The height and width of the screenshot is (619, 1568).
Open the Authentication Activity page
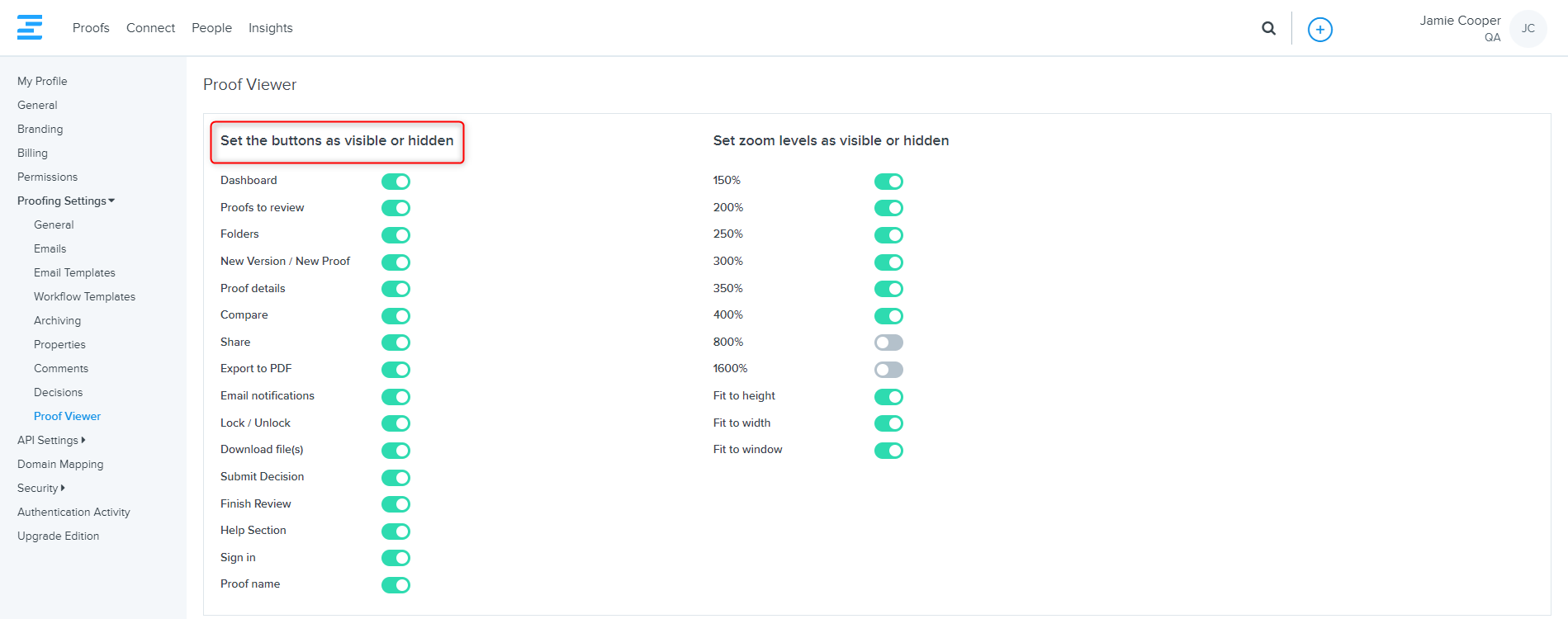[x=73, y=512]
